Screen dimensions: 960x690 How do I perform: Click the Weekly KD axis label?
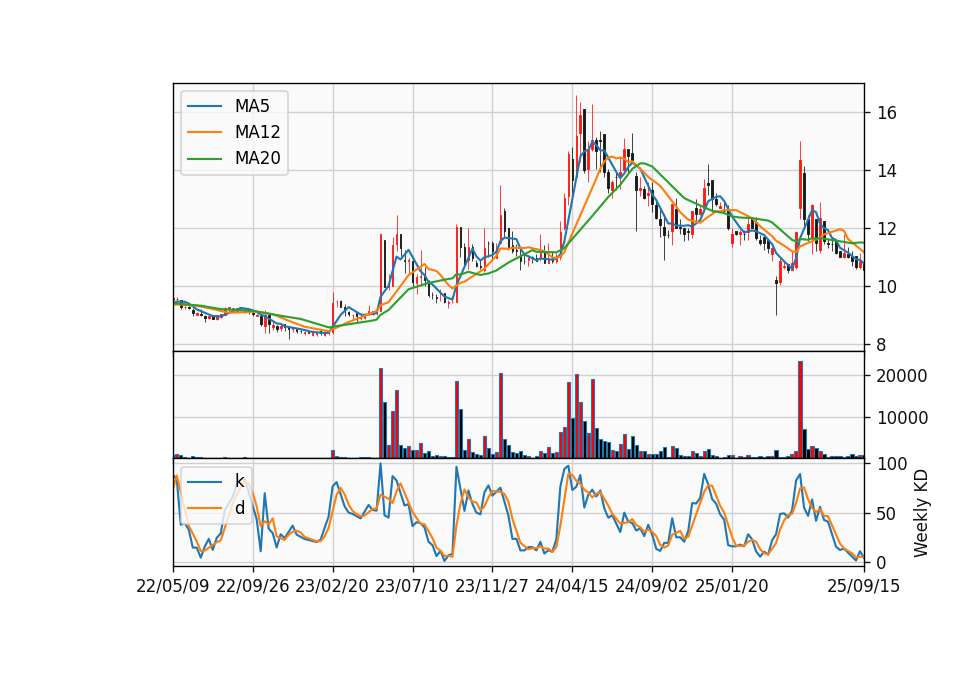point(920,514)
